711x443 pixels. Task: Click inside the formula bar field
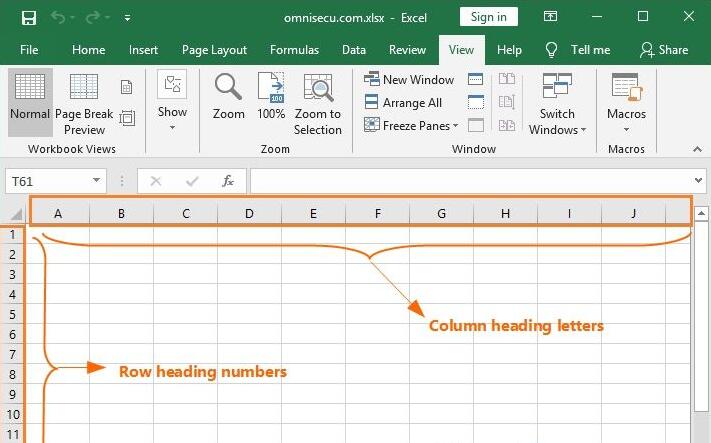(x=472, y=181)
